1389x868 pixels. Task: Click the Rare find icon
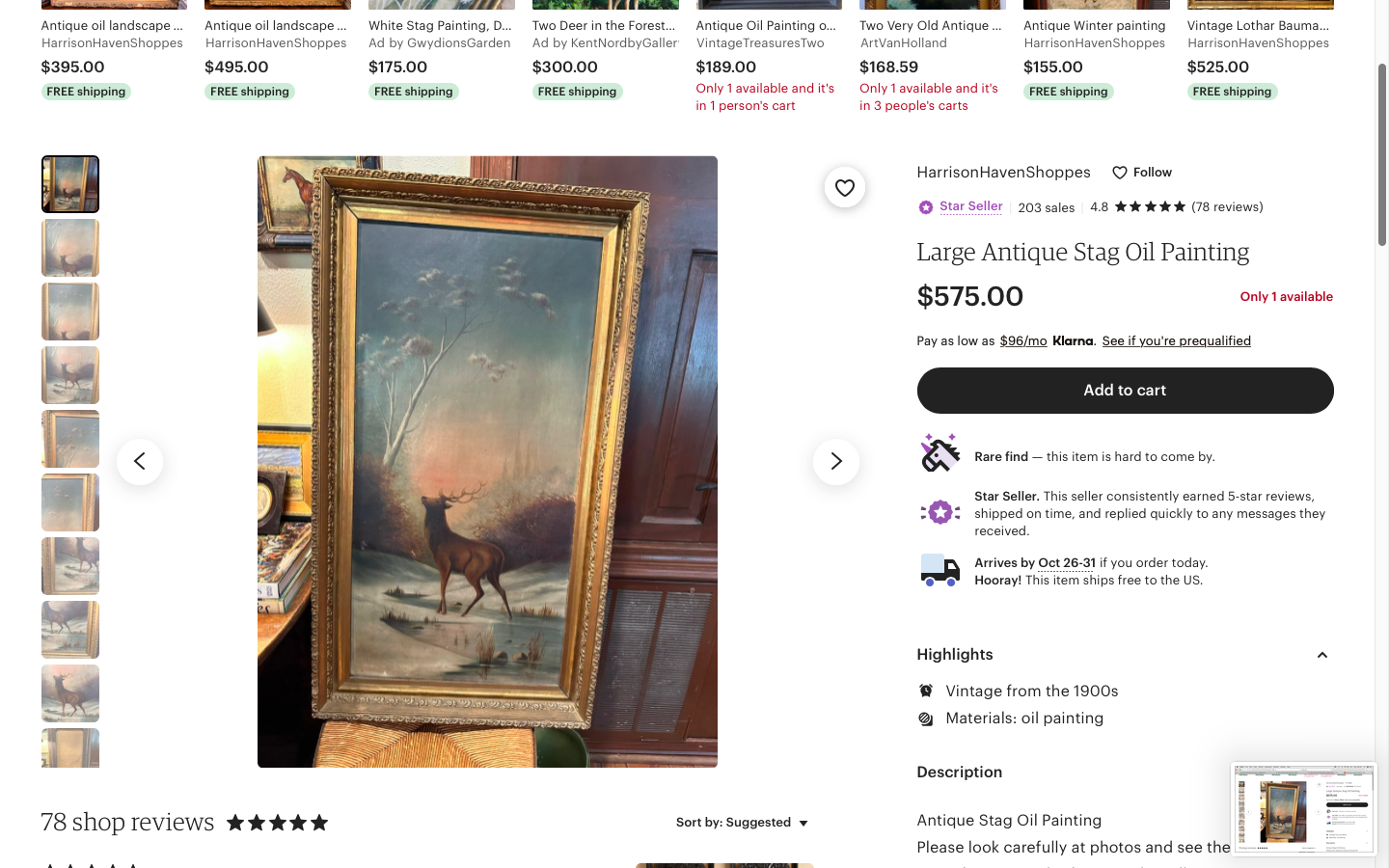tap(940, 453)
